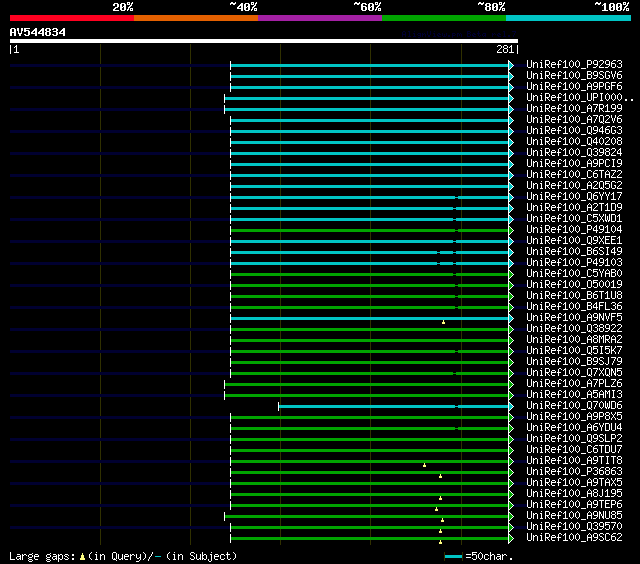The width and height of the screenshot is (640, 564).
Task: Click the UniRef100_Q6YY17 label
Action: [x=574, y=197]
